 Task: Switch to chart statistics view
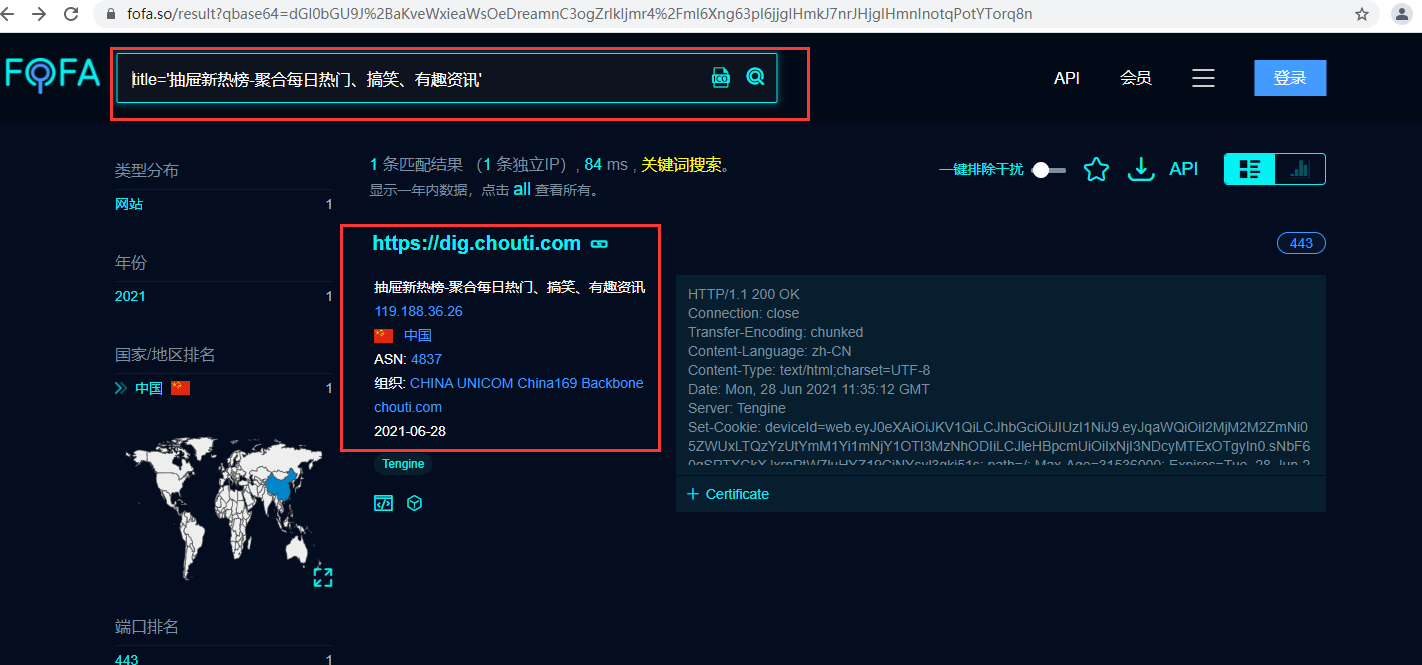[x=1300, y=169]
